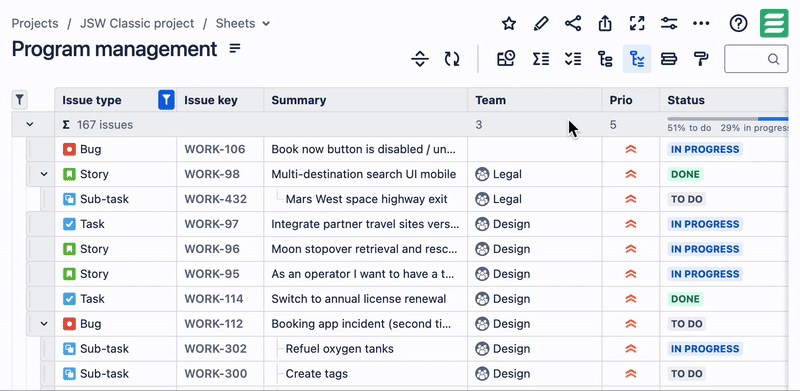Click the green app logo icon

coord(774,23)
